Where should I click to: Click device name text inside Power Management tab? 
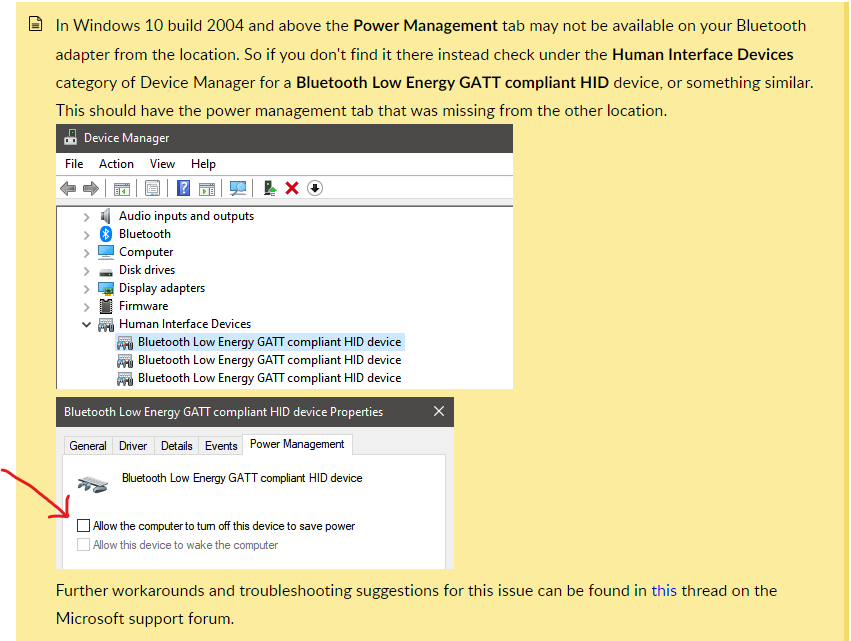point(242,478)
